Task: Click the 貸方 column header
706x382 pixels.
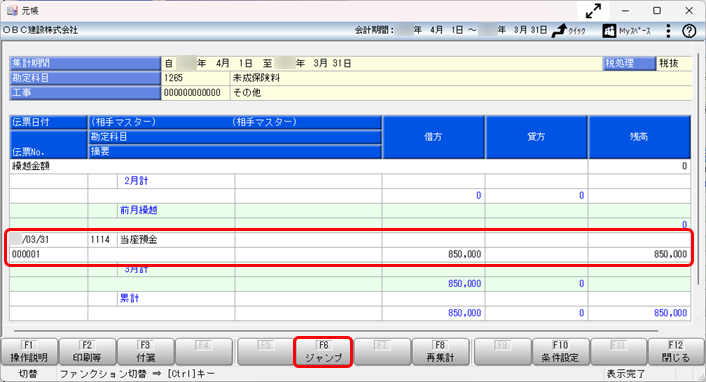Action: [x=536, y=137]
